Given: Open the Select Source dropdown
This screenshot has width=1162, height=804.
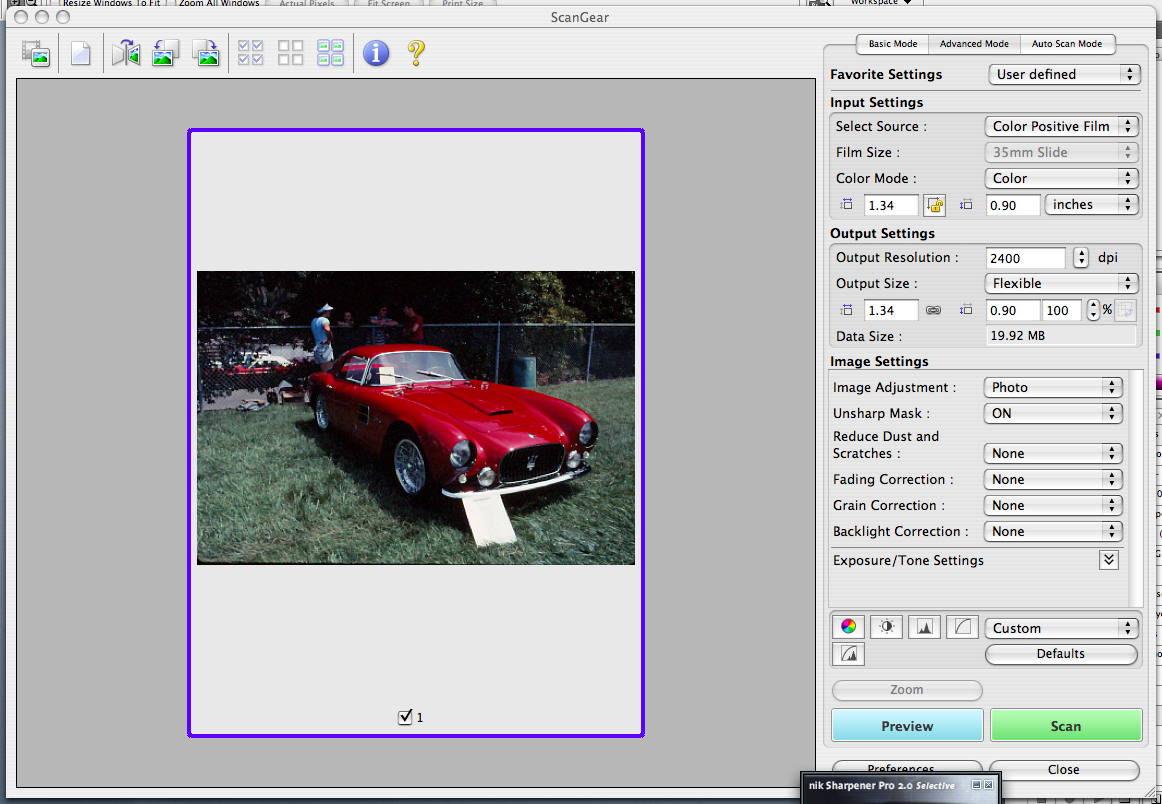Looking at the screenshot, I should 1061,126.
